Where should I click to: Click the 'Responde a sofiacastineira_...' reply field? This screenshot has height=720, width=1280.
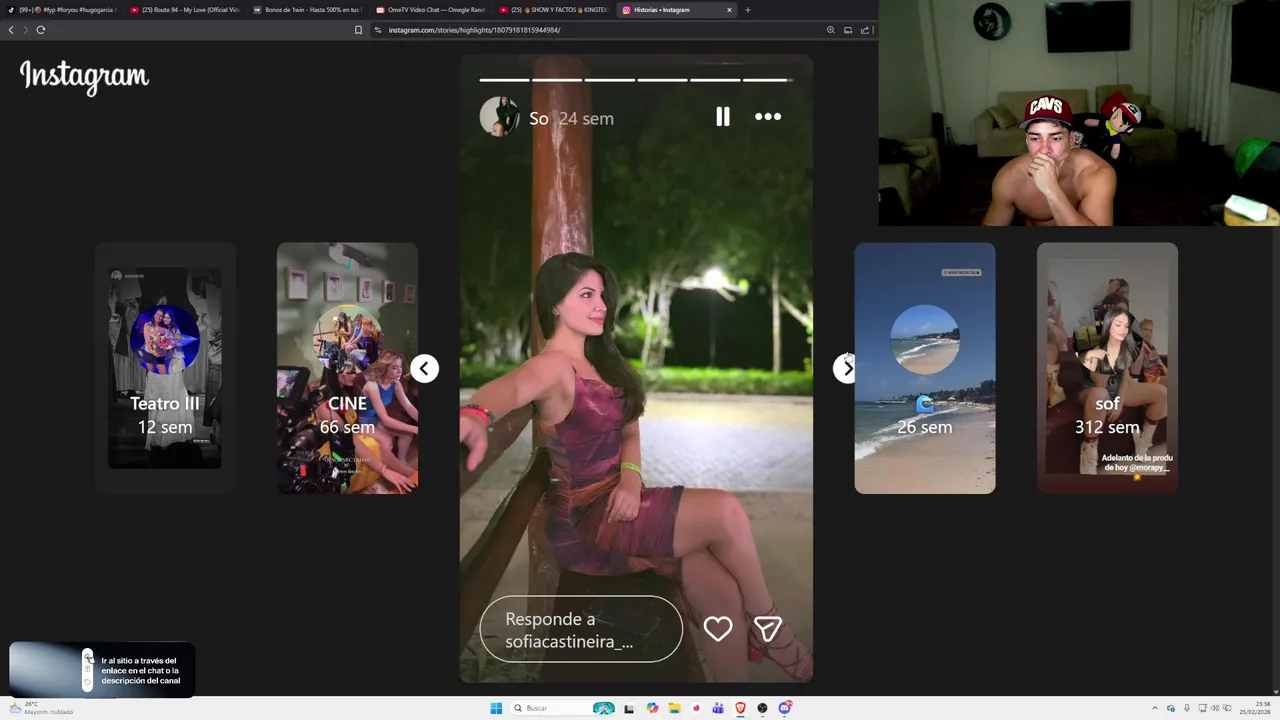tap(581, 629)
